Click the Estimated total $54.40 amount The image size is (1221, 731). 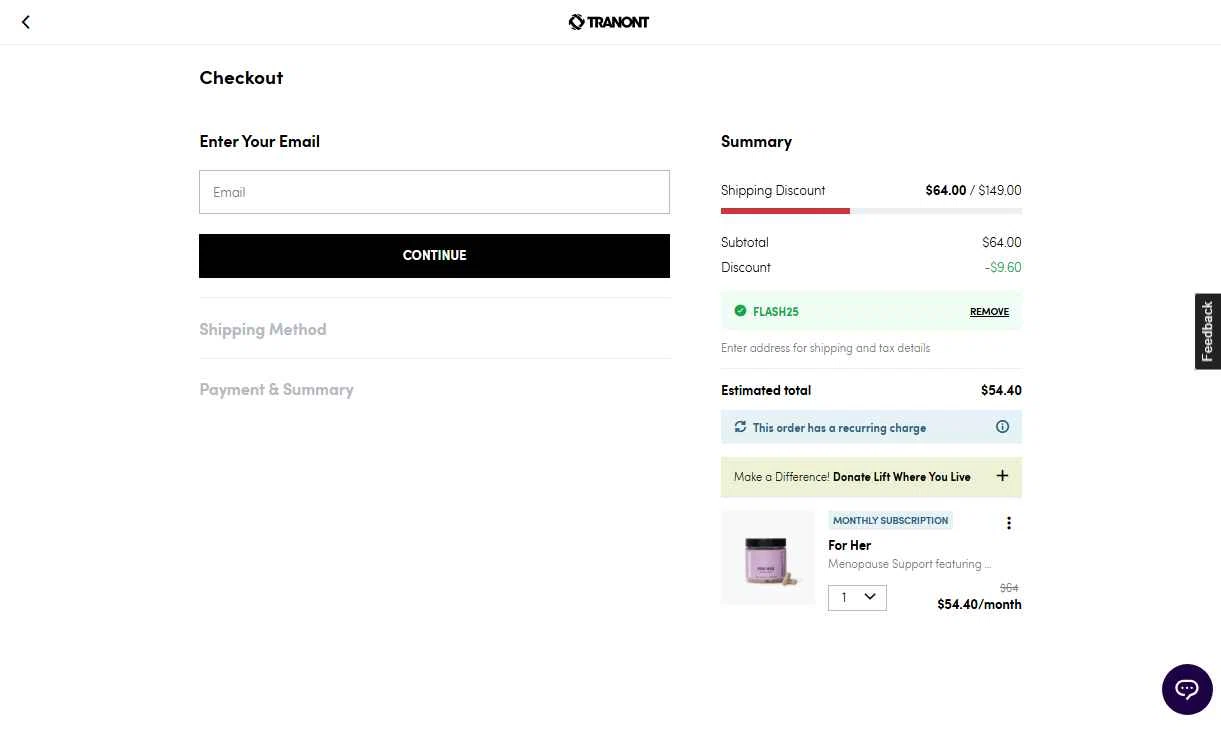pos(1001,390)
